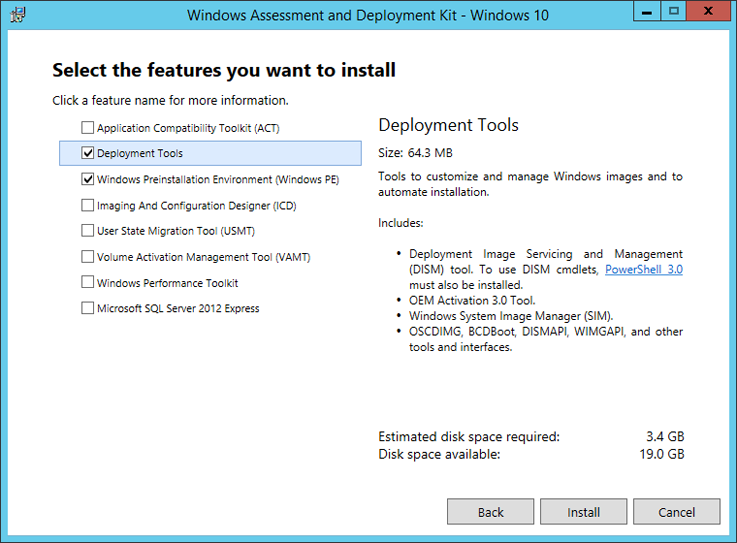The width and height of the screenshot is (737, 543).
Task: Enable Application Compatibility Toolkit (ACT) checkbox
Action: coord(88,128)
